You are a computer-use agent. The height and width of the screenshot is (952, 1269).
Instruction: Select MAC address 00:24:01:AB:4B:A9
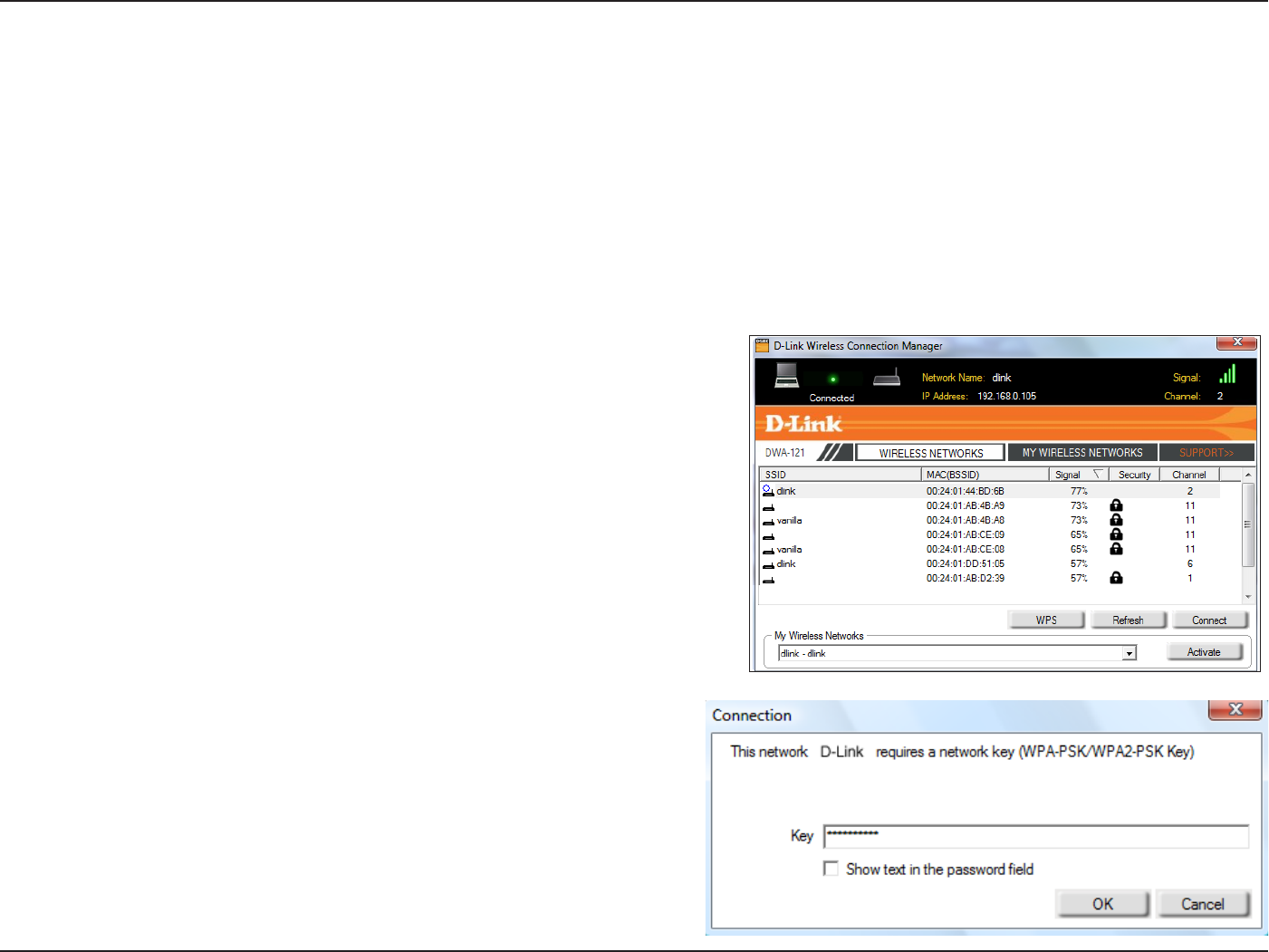[965, 505]
